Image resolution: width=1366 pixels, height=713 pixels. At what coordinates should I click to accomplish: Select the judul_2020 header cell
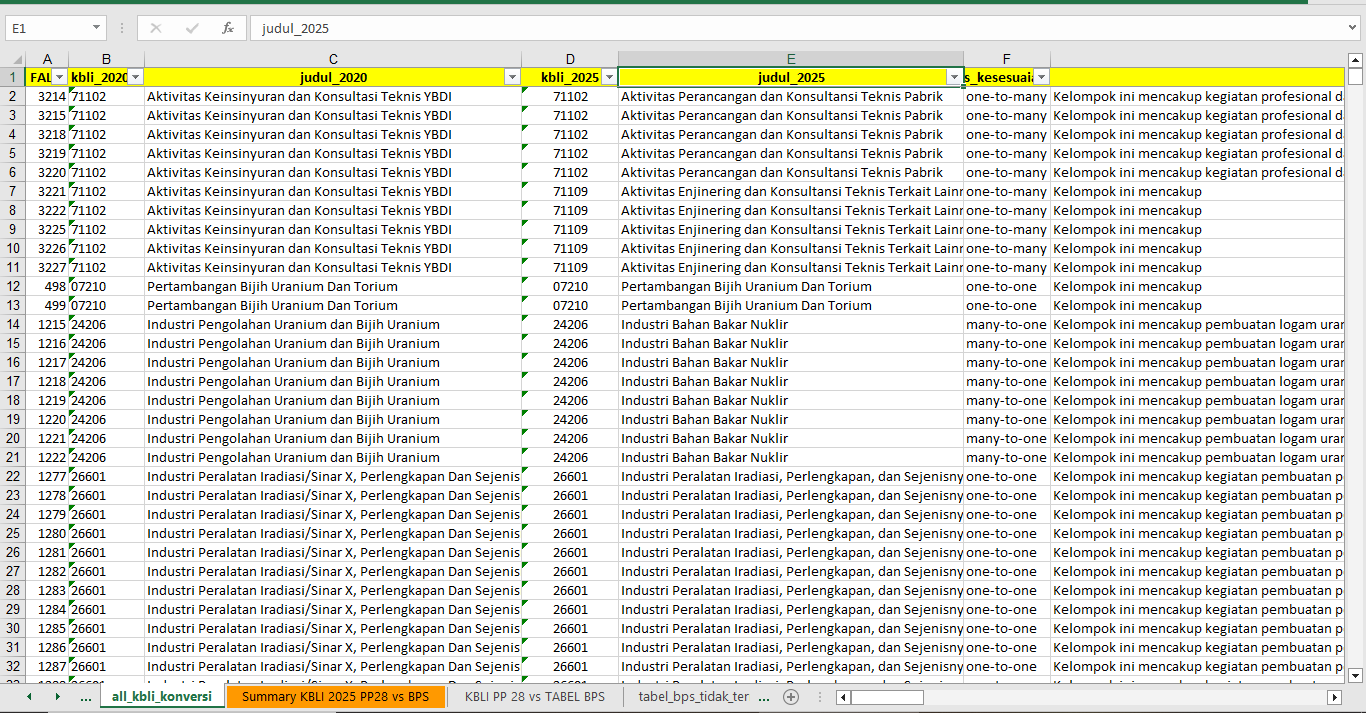[333, 77]
